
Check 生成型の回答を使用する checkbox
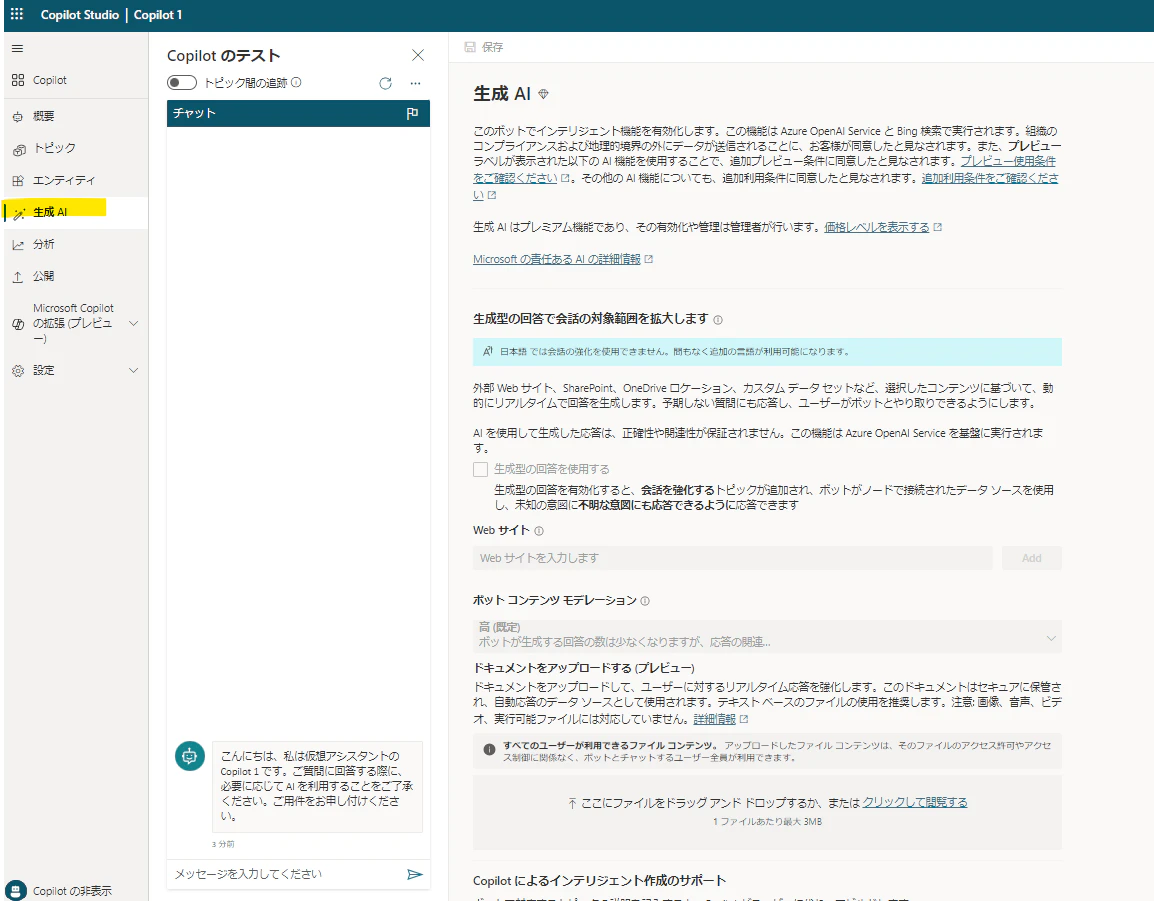coord(481,470)
